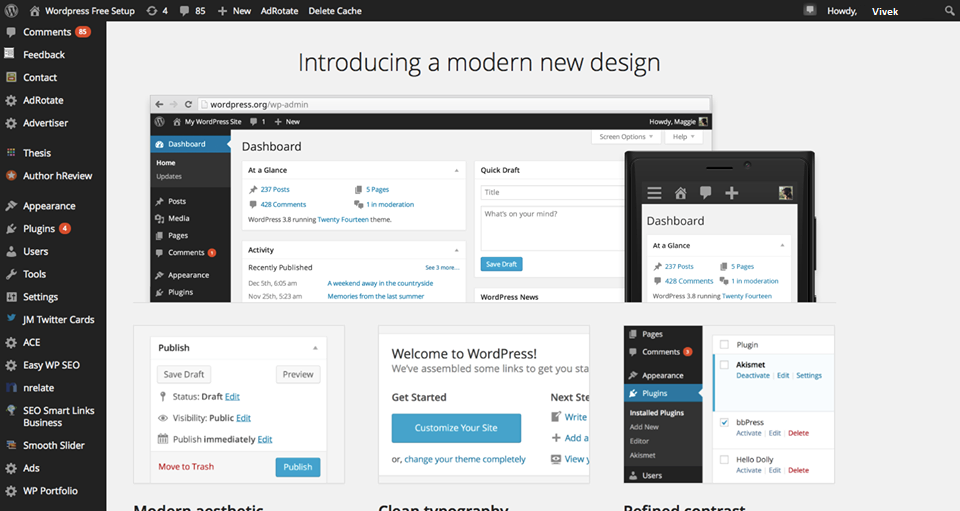Click the browser reload icon in preview
960x511 pixels.
coord(188,104)
